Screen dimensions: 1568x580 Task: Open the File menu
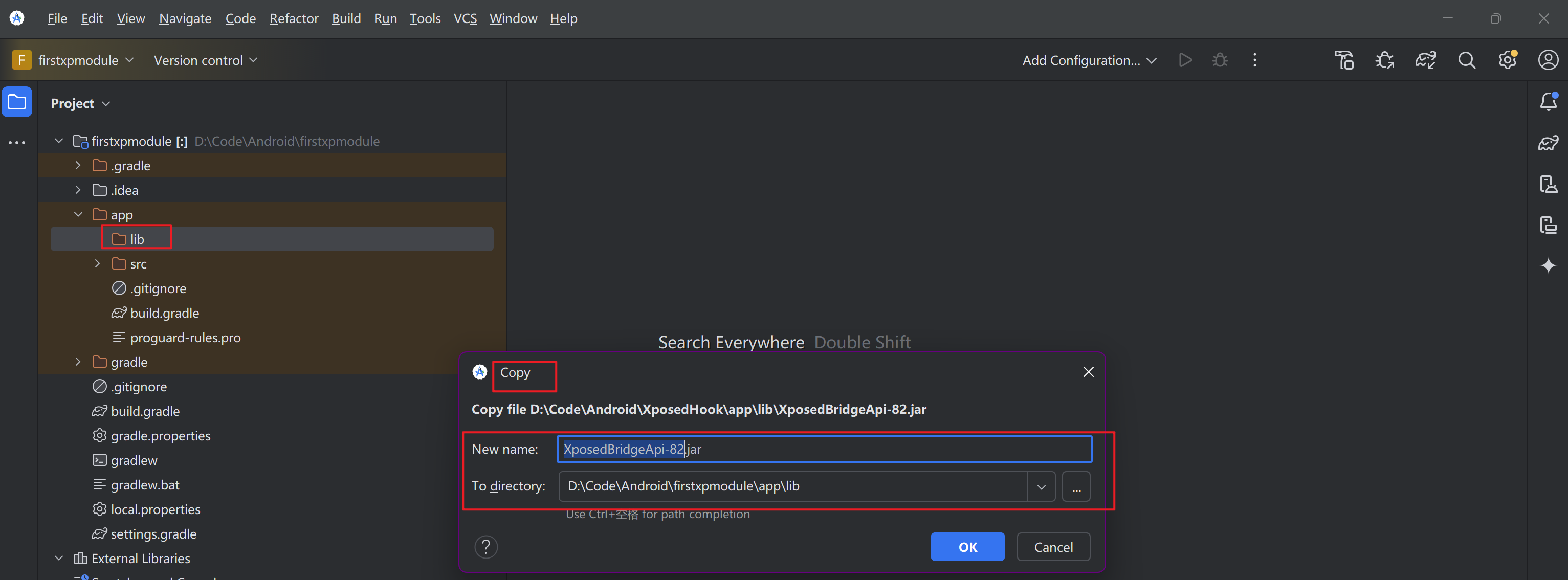point(57,19)
